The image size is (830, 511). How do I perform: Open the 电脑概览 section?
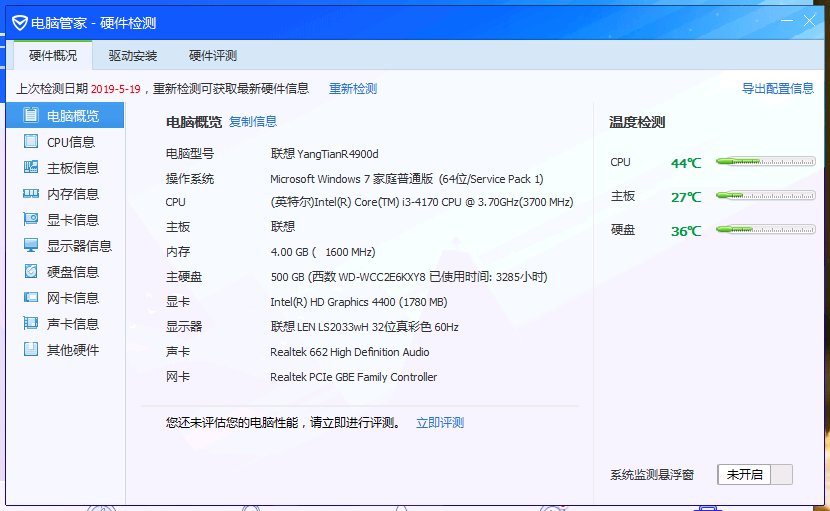[65, 115]
